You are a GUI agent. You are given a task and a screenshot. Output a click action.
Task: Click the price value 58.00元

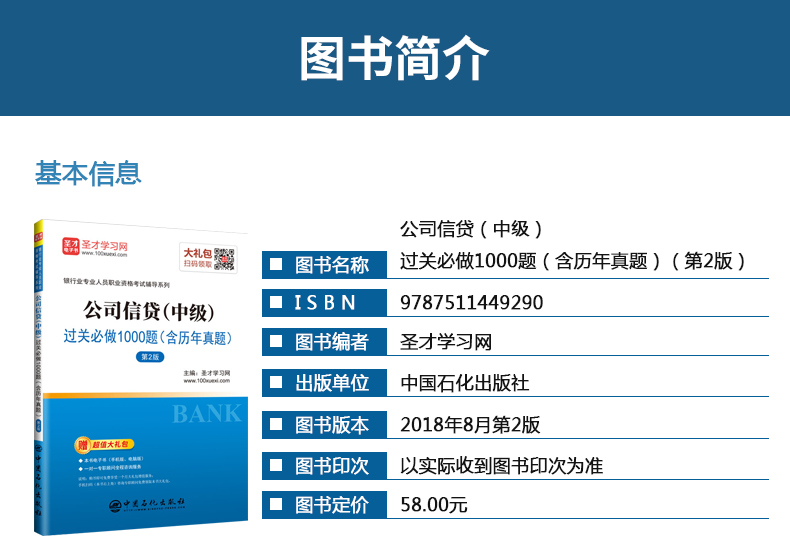click(x=433, y=505)
